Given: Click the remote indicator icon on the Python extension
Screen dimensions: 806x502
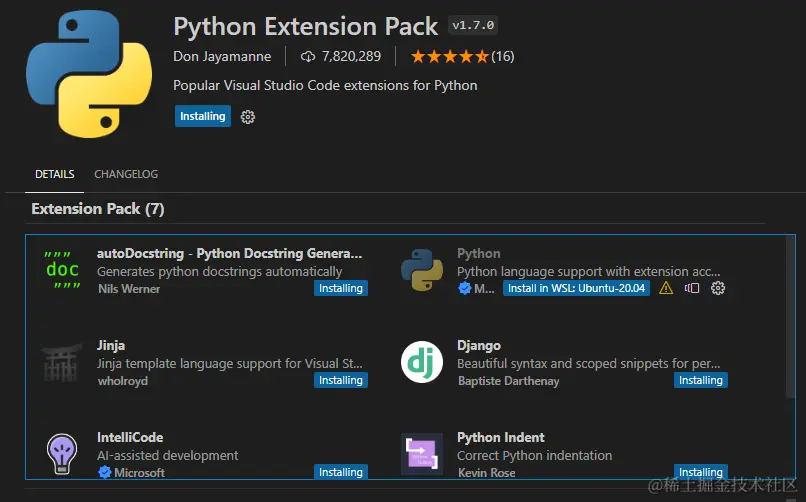Looking at the screenshot, I should [x=692, y=288].
